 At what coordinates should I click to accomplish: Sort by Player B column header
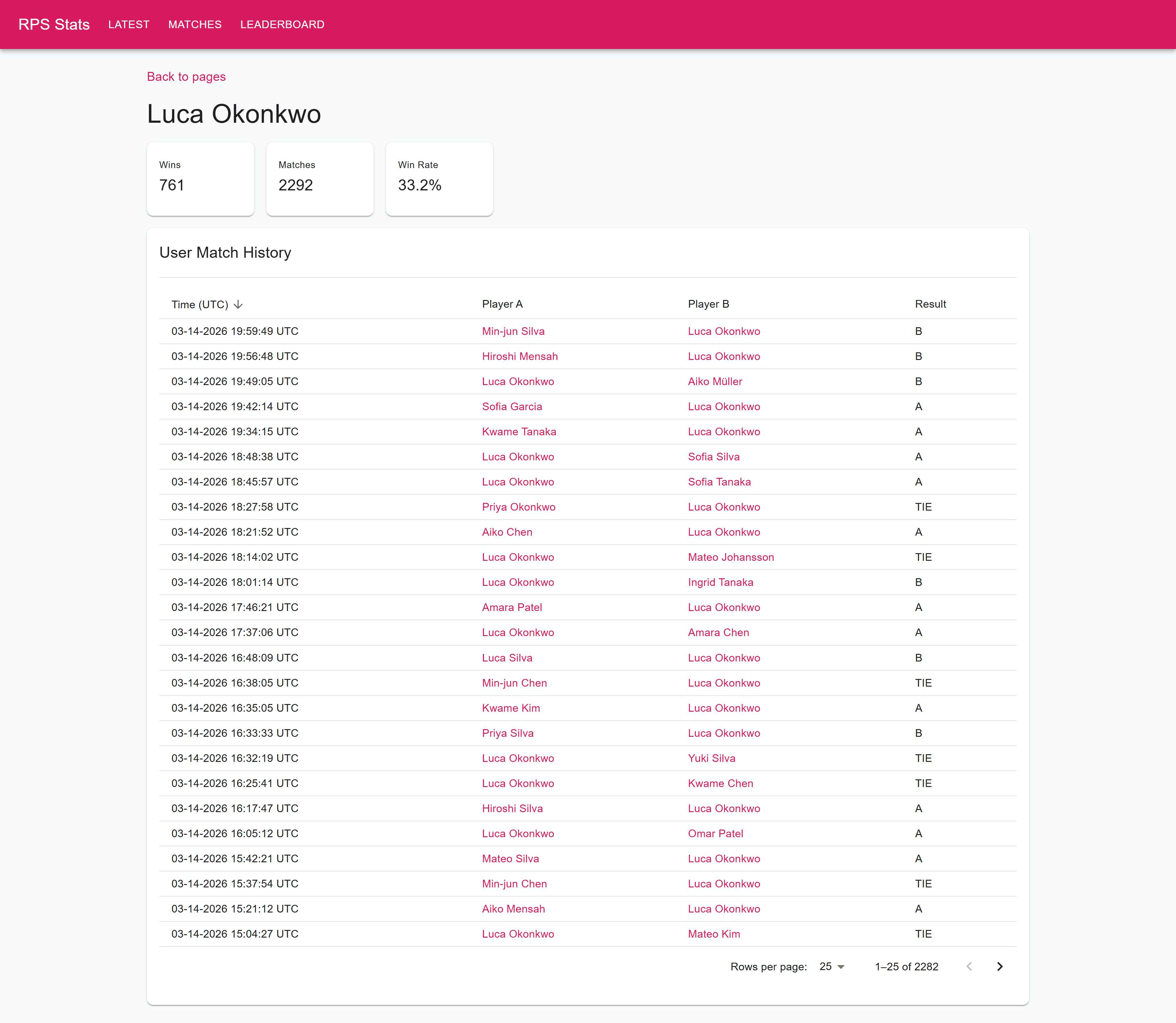click(708, 304)
